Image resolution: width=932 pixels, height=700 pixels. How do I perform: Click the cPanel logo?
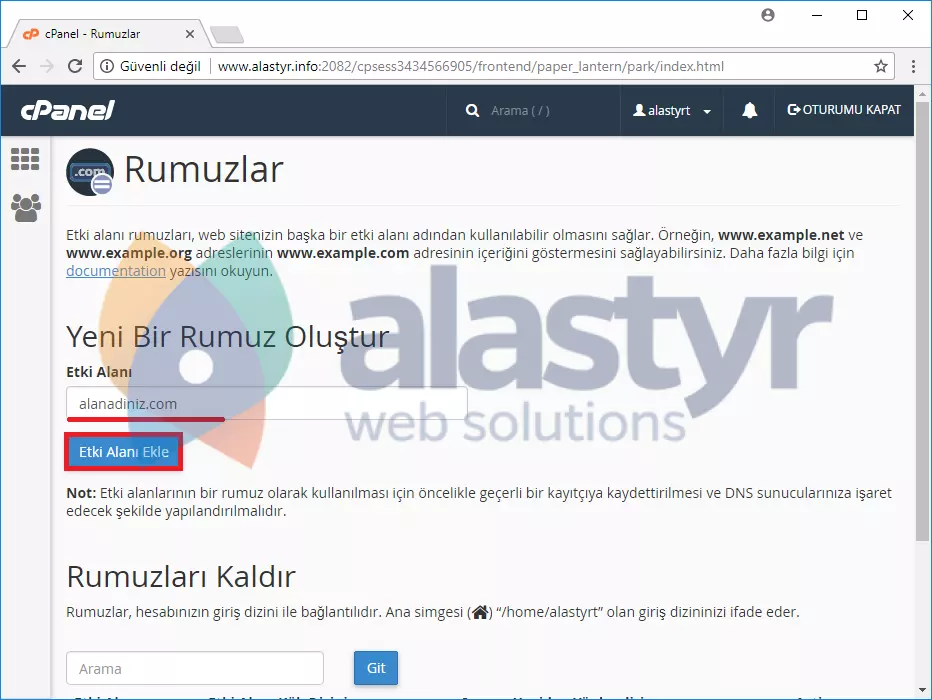67,110
